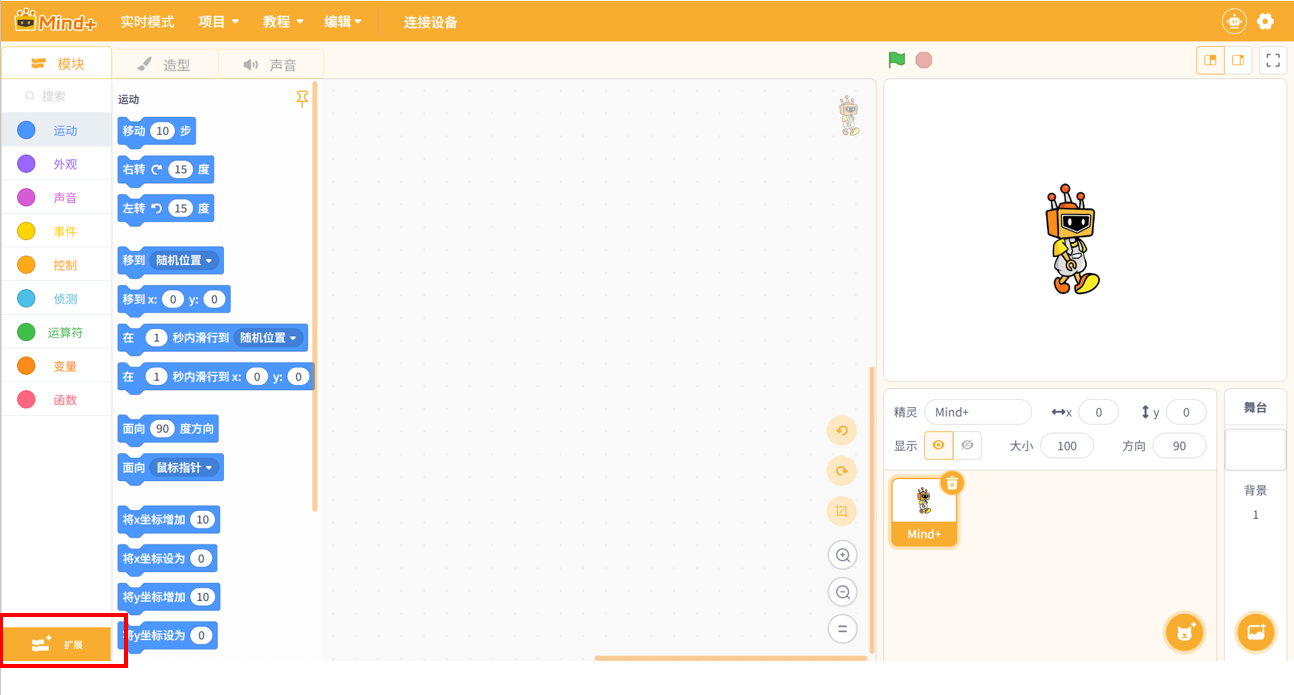Switch to the 声音 tab
The height and width of the screenshot is (695, 1294).
coord(270,65)
